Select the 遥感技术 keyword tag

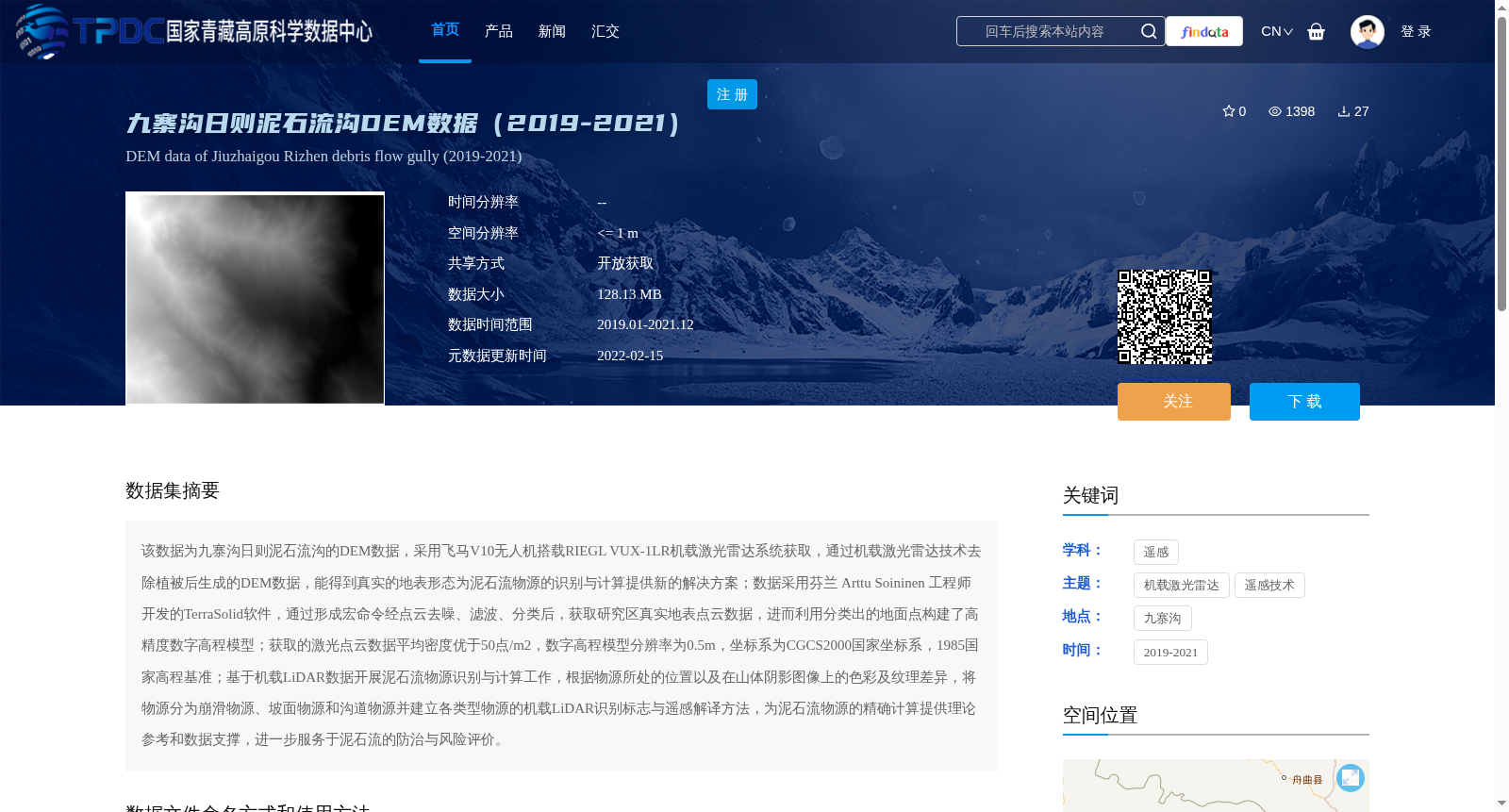point(1269,585)
